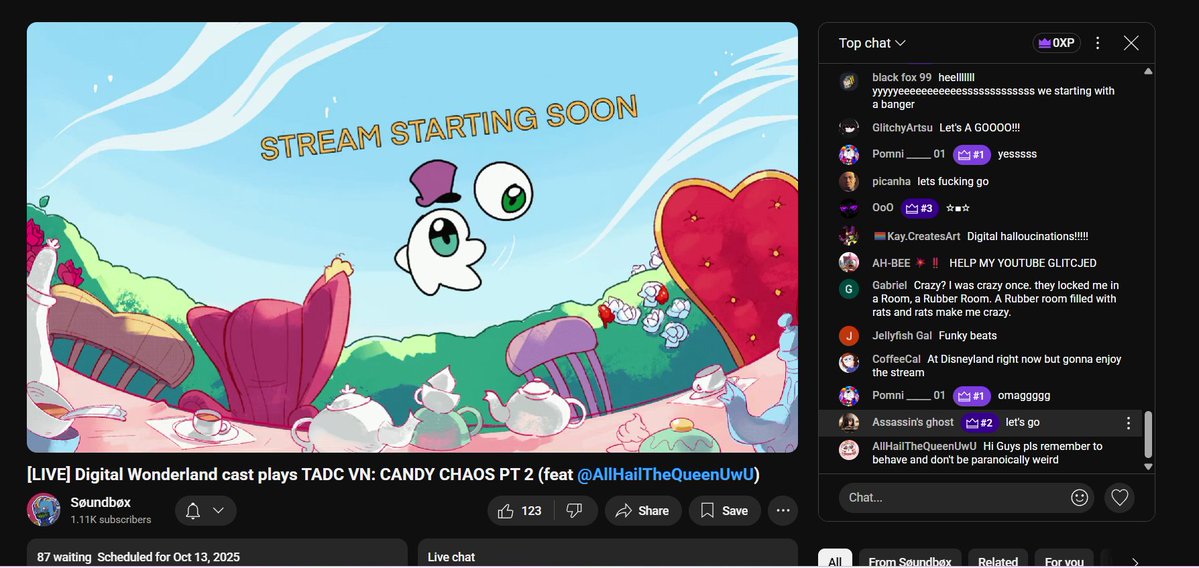Screen dimensions: 1199x568
Task: Click 'HELP MY YOUTUBE GLITCJED' message
Action: [1022, 263]
